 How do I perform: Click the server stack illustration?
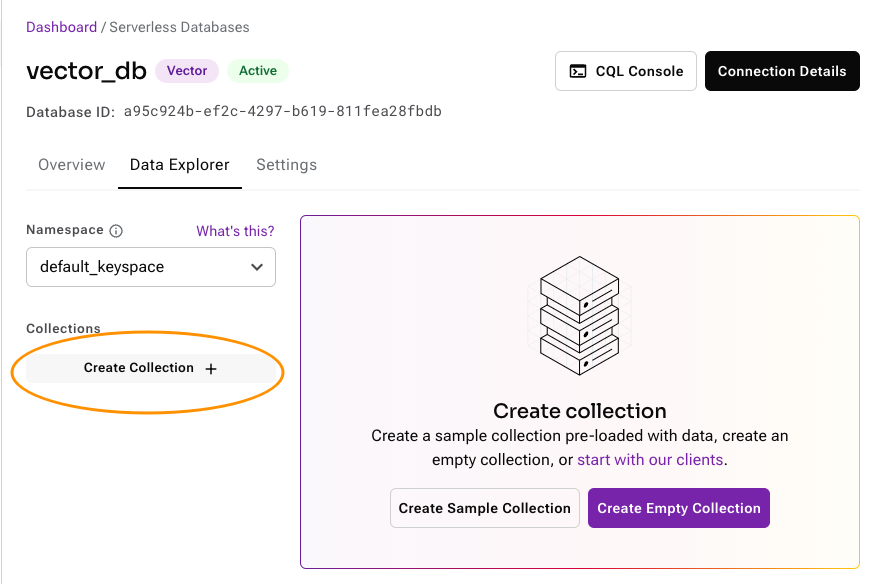pos(579,316)
